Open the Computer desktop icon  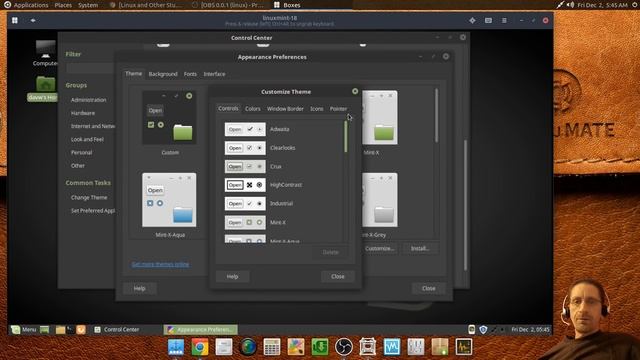coord(45,53)
